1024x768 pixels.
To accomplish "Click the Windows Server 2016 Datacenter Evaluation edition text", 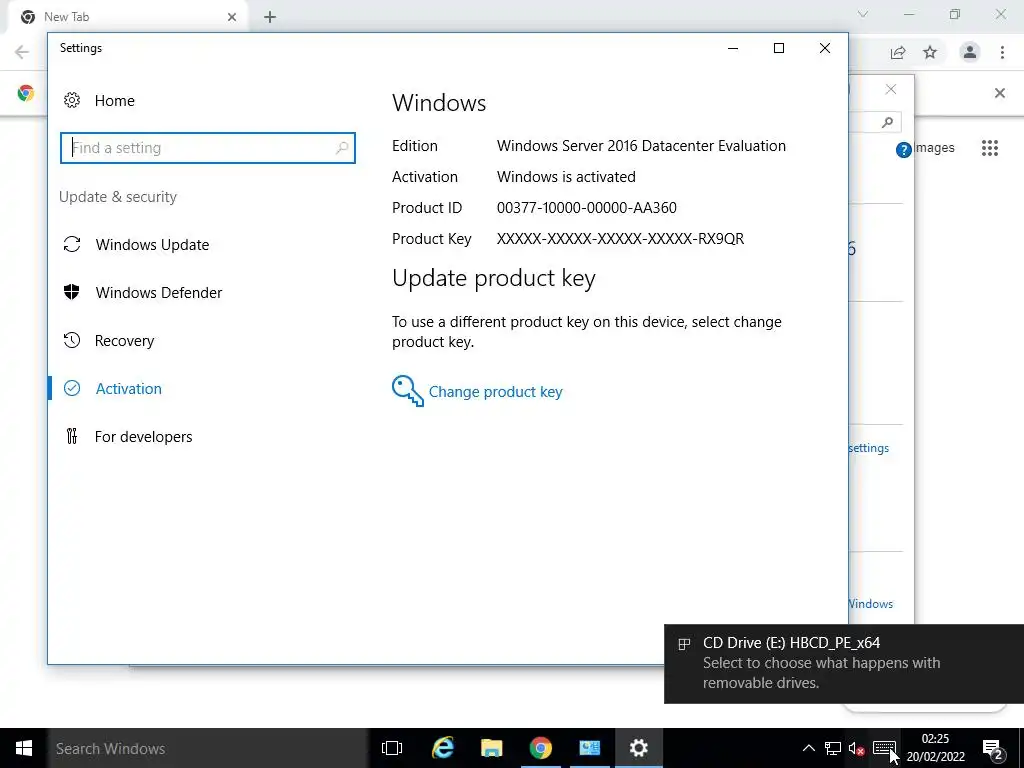I will tap(641, 146).
